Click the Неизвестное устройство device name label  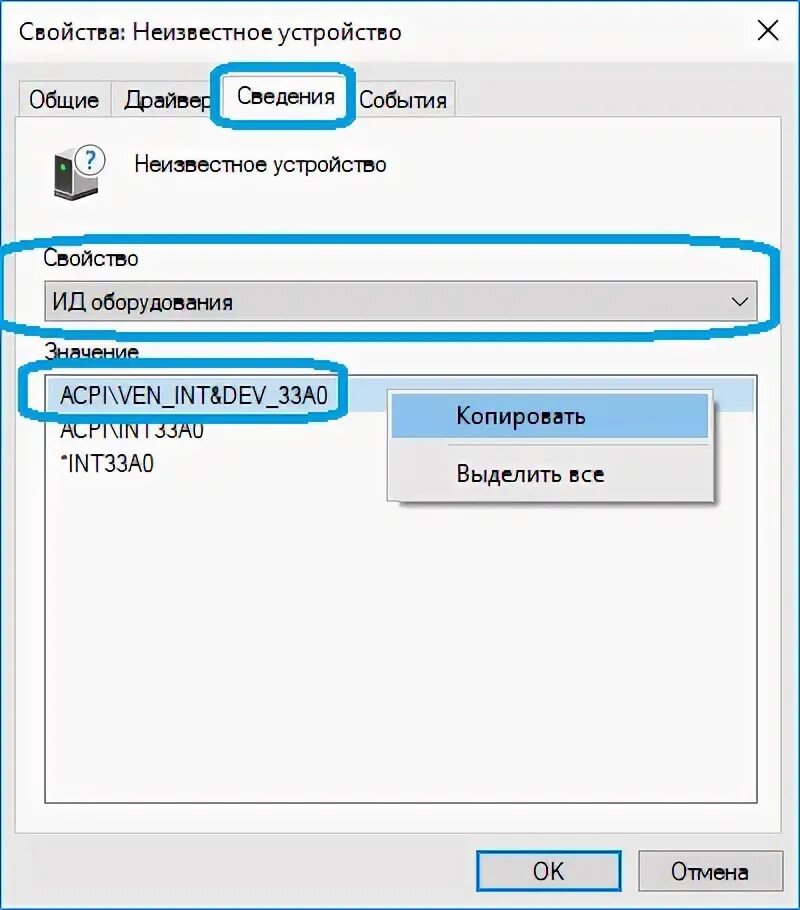[x=260, y=165]
